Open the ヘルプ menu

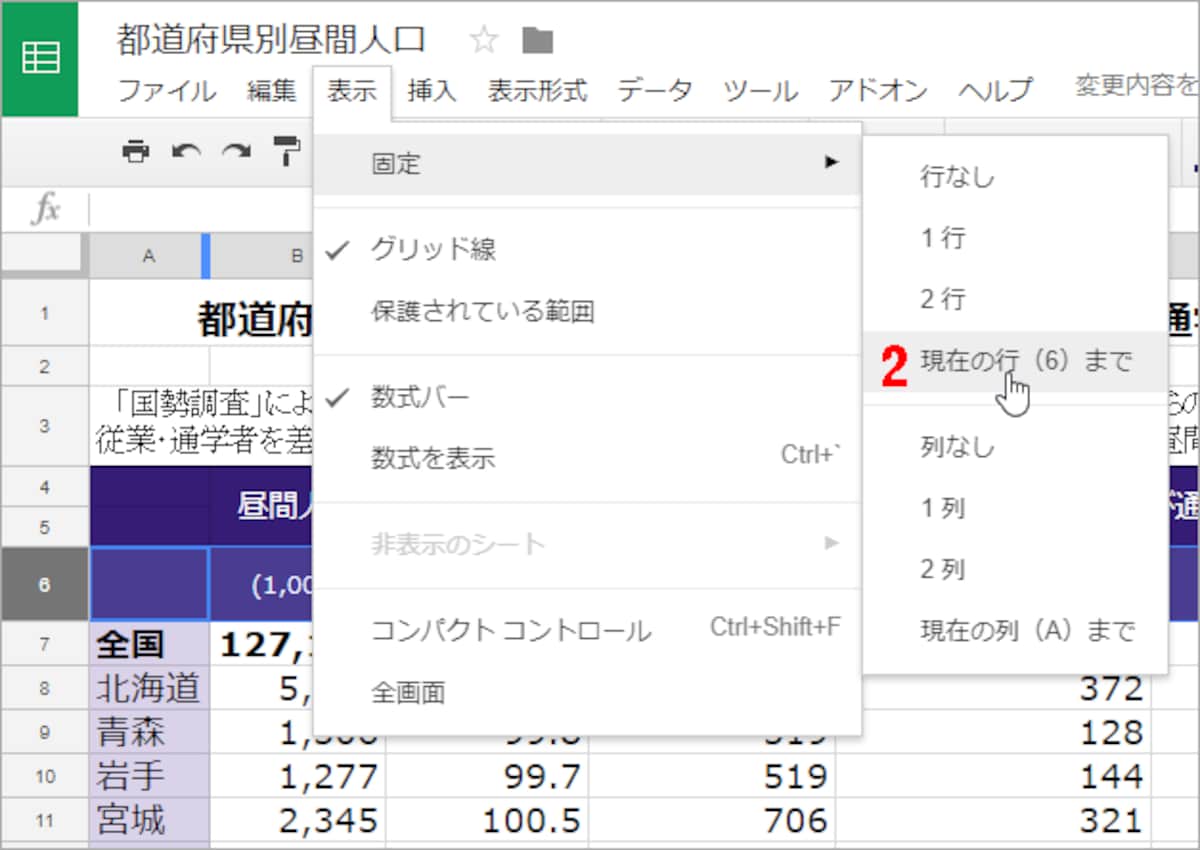pyautogui.click(x=995, y=91)
